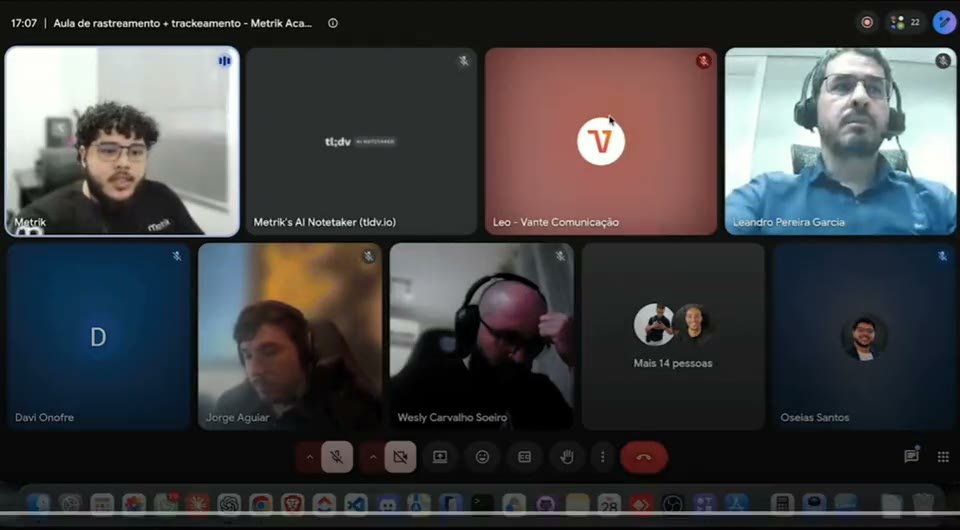This screenshot has height=530, width=960.
Task: Open the participants list showing 22
Action: pos(906,23)
